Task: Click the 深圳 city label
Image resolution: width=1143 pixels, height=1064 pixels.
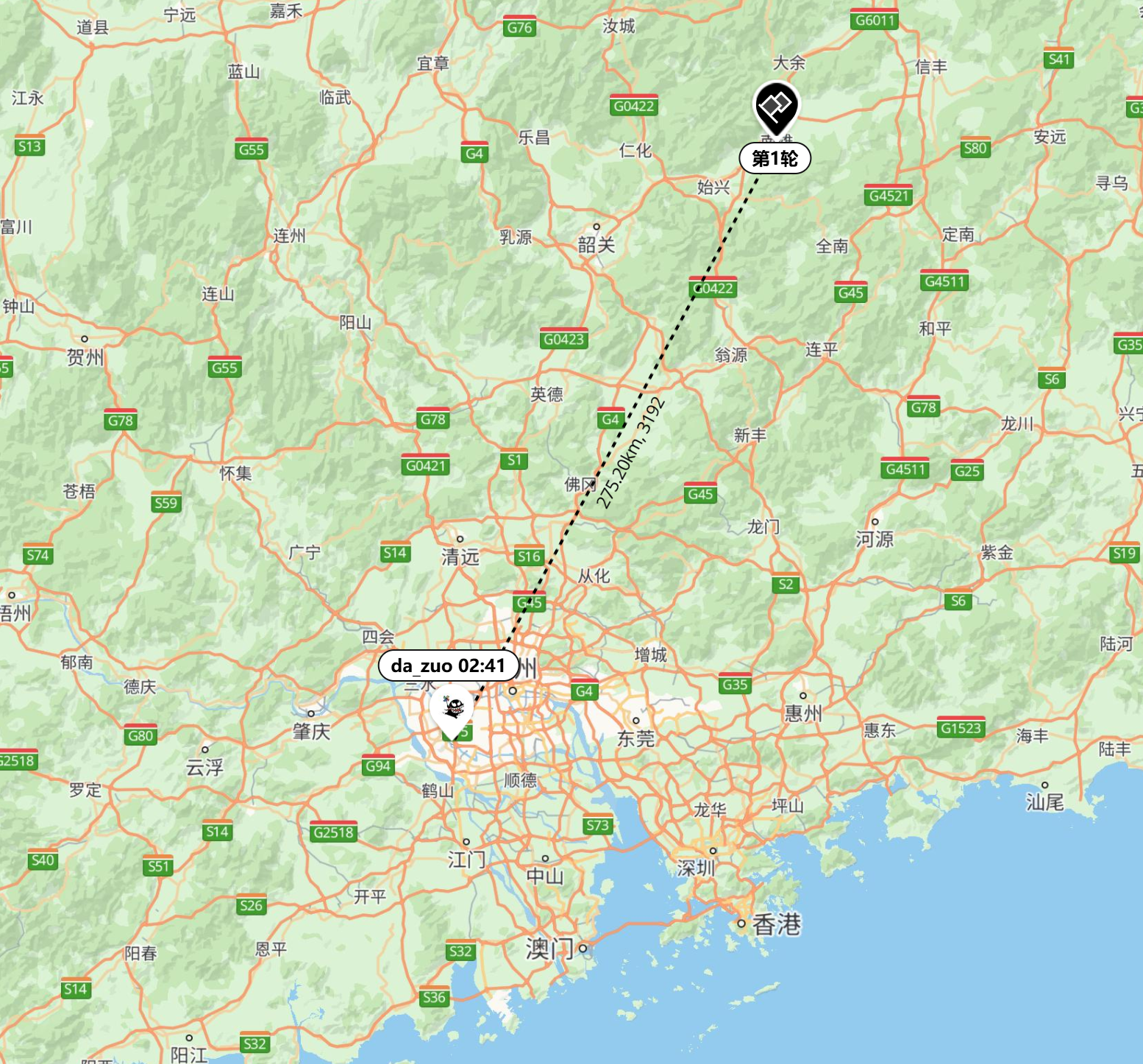Action: point(696,868)
